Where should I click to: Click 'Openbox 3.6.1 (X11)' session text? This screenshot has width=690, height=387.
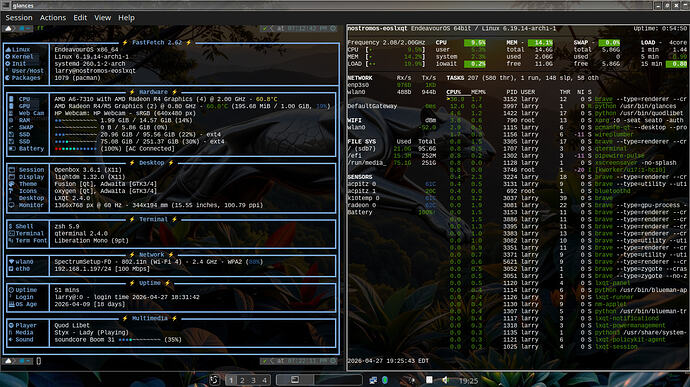pyautogui.click(x=88, y=170)
